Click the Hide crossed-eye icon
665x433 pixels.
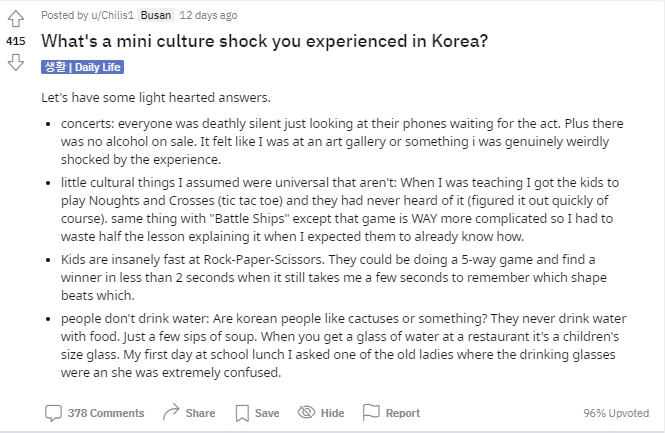point(306,412)
